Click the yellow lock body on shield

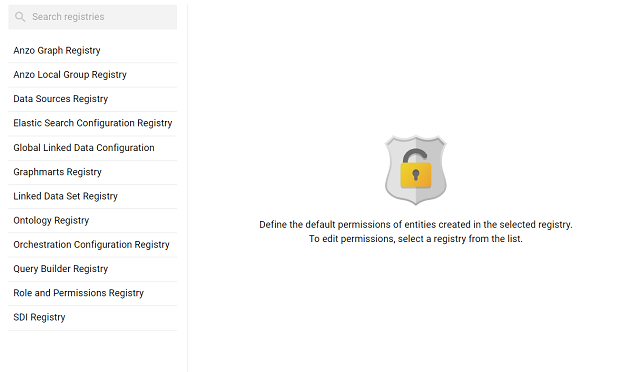coord(416,175)
